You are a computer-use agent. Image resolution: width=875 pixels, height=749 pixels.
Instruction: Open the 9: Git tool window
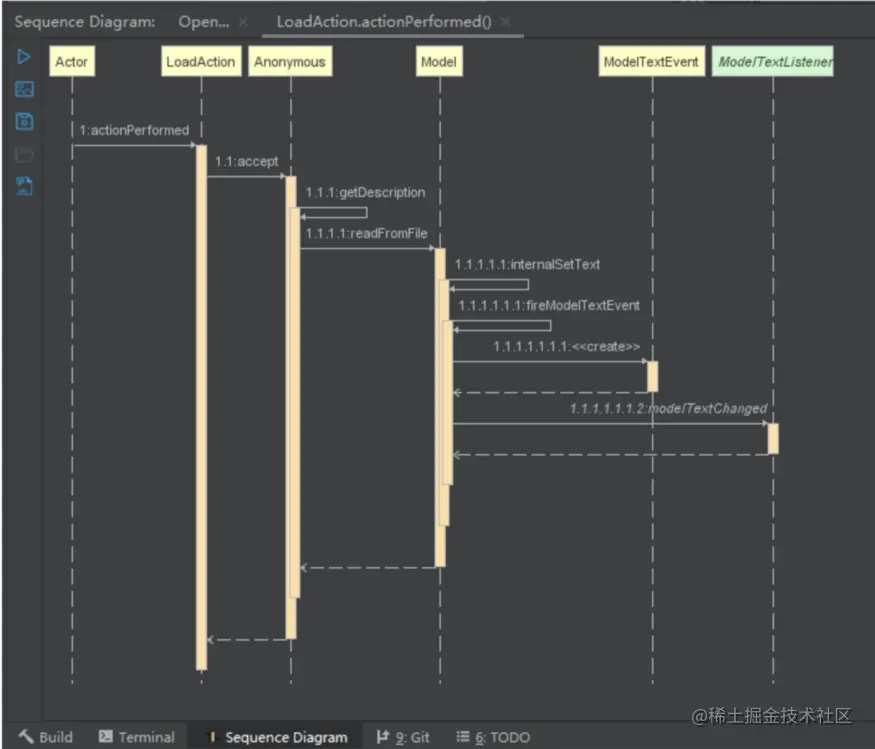point(403,737)
